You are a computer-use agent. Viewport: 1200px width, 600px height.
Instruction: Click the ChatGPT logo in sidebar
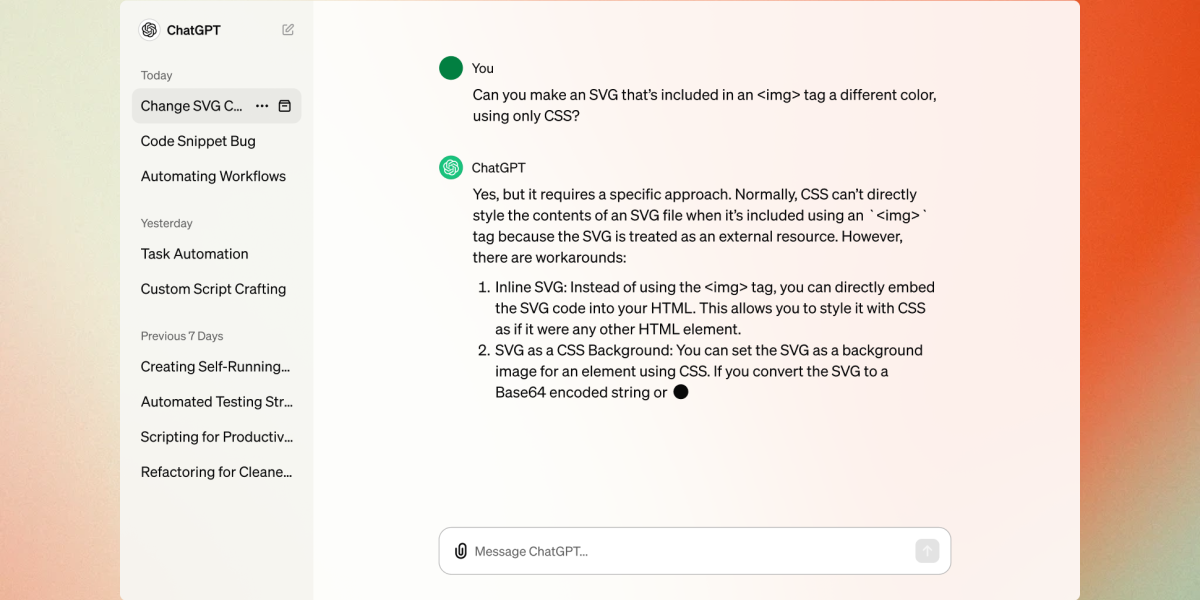pos(150,30)
